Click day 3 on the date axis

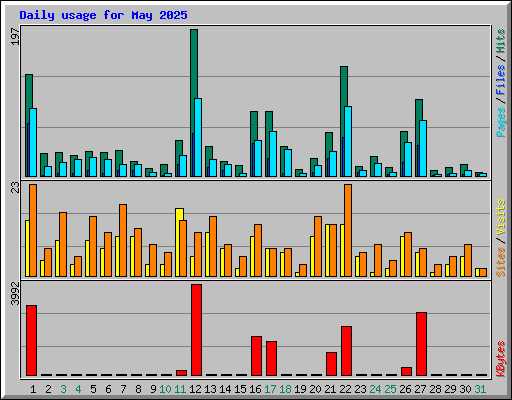[x=63, y=389]
